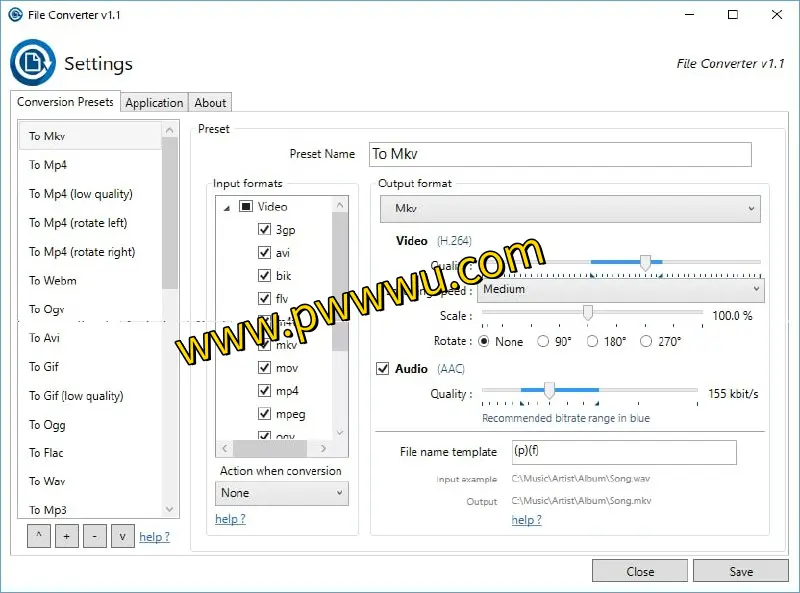Click the move preset up arrow button

coord(38,536)
